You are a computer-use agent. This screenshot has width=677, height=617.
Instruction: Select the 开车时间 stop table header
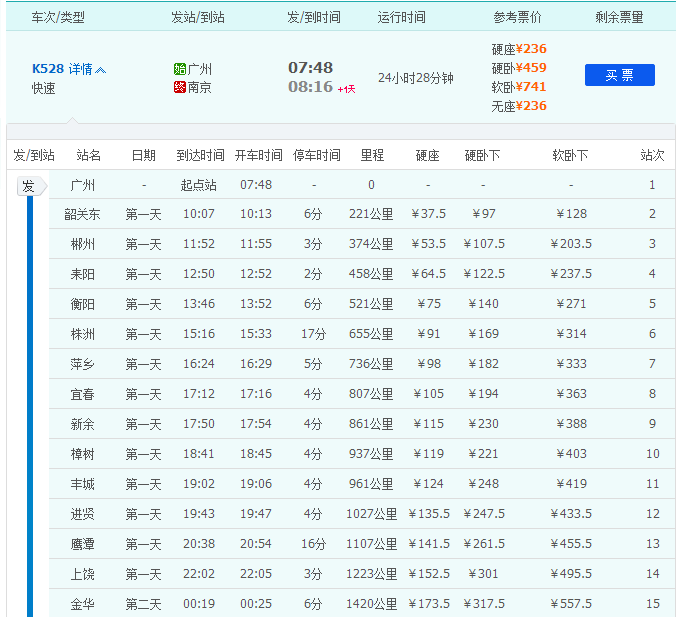click(259, 155)
